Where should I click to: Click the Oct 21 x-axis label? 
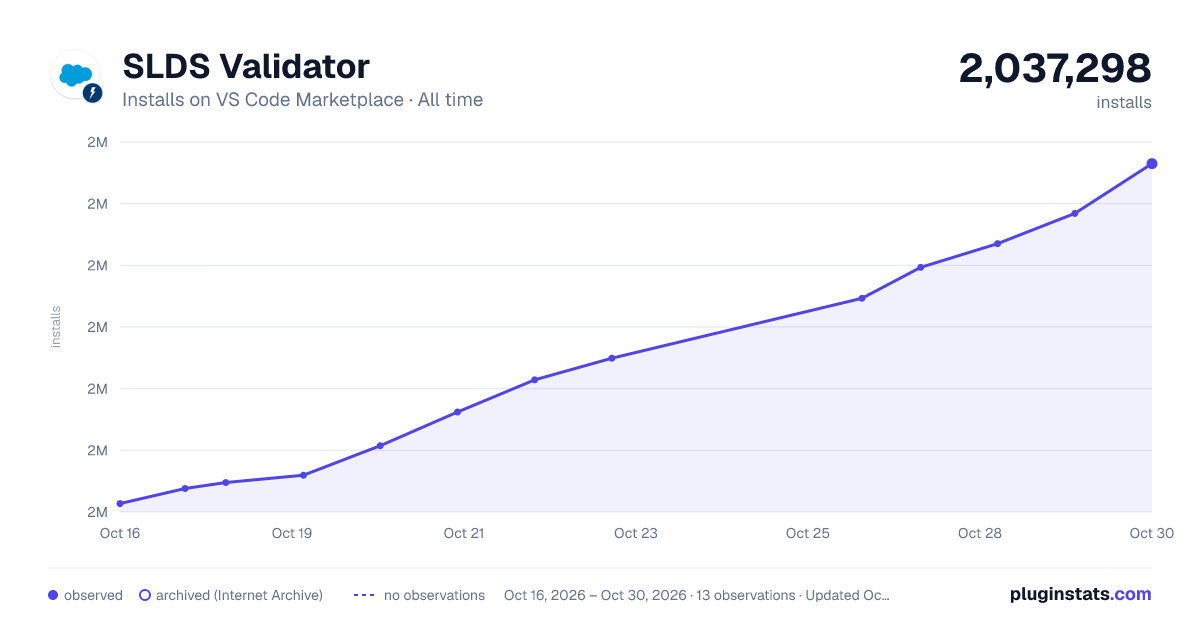[x=464, y=533]
